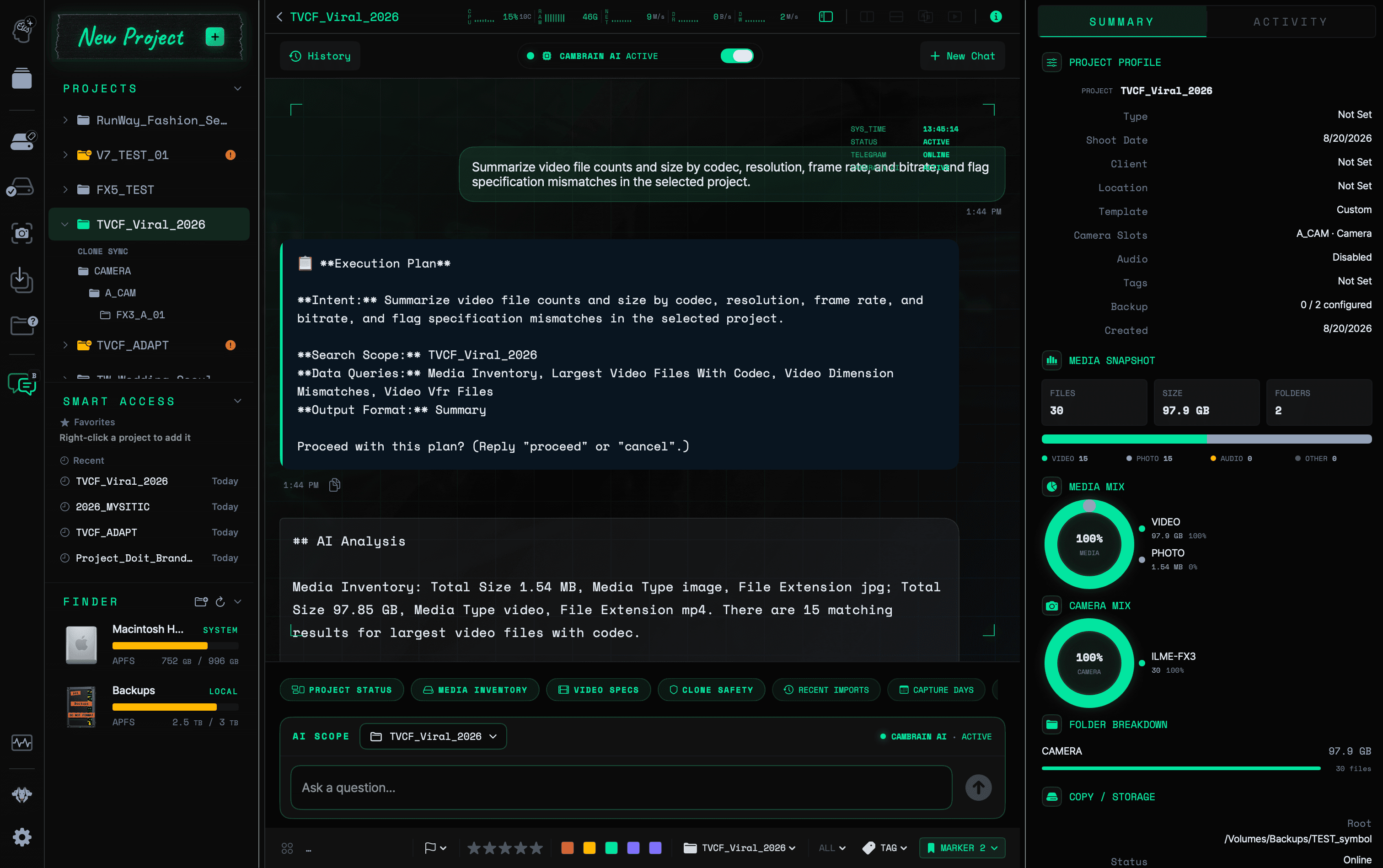Collapse the TVCF_Viral_2026 project tree
This screenshot has height=868, width=1383.
[x=65, y=225]
